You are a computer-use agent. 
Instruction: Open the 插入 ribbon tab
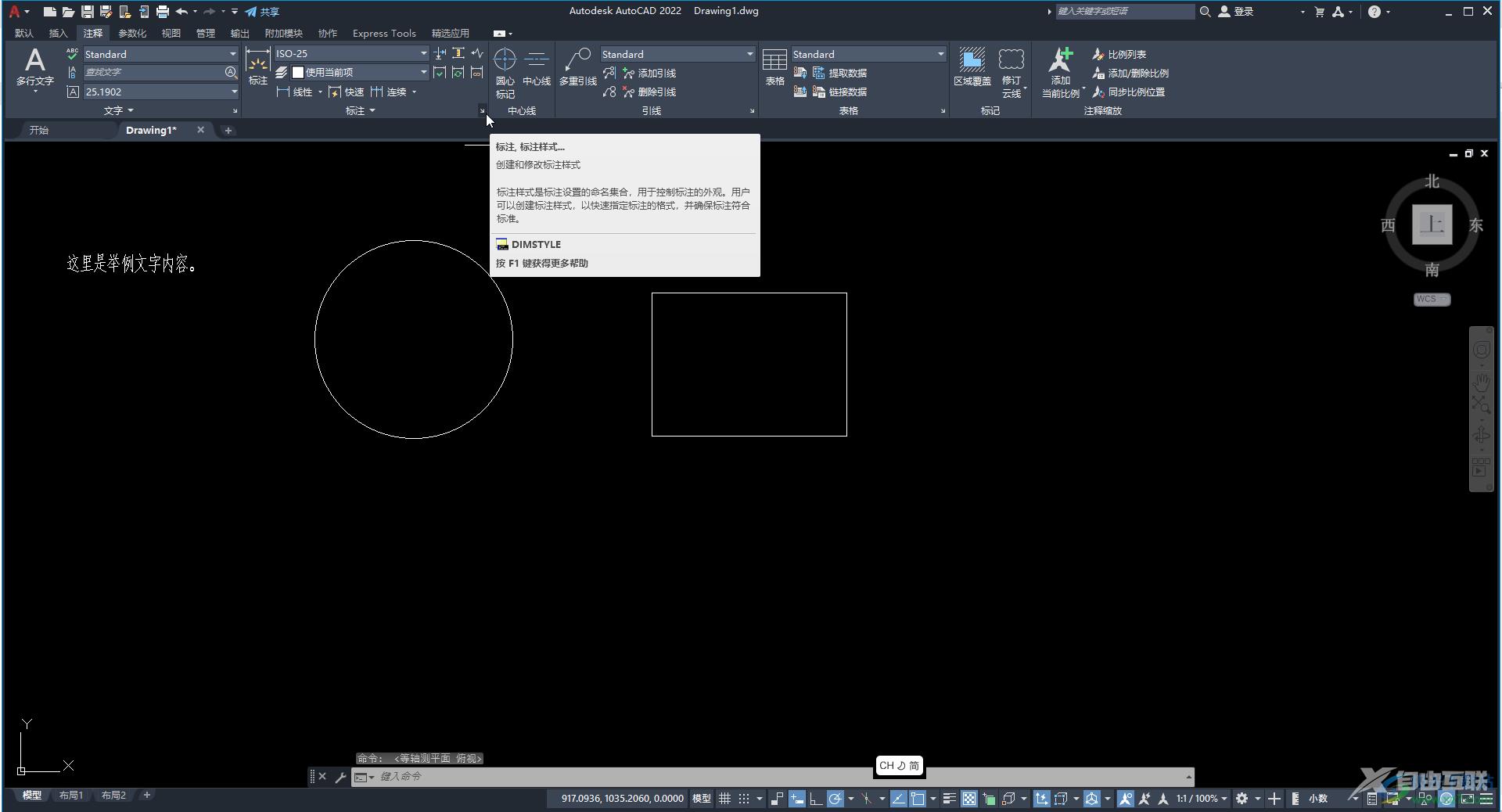(59, 33)
